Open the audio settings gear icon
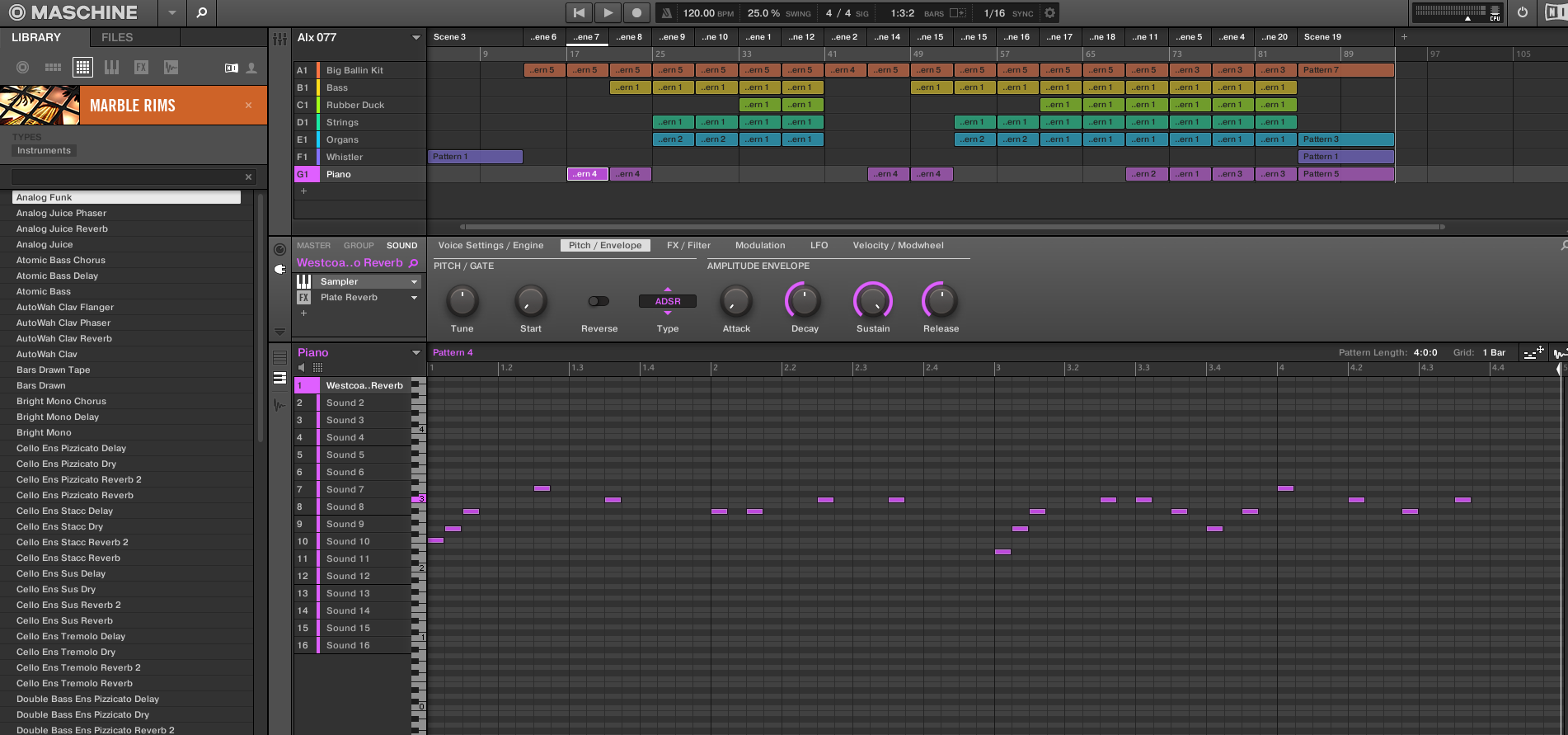The image size is (1568, 735). (1049, 13)
